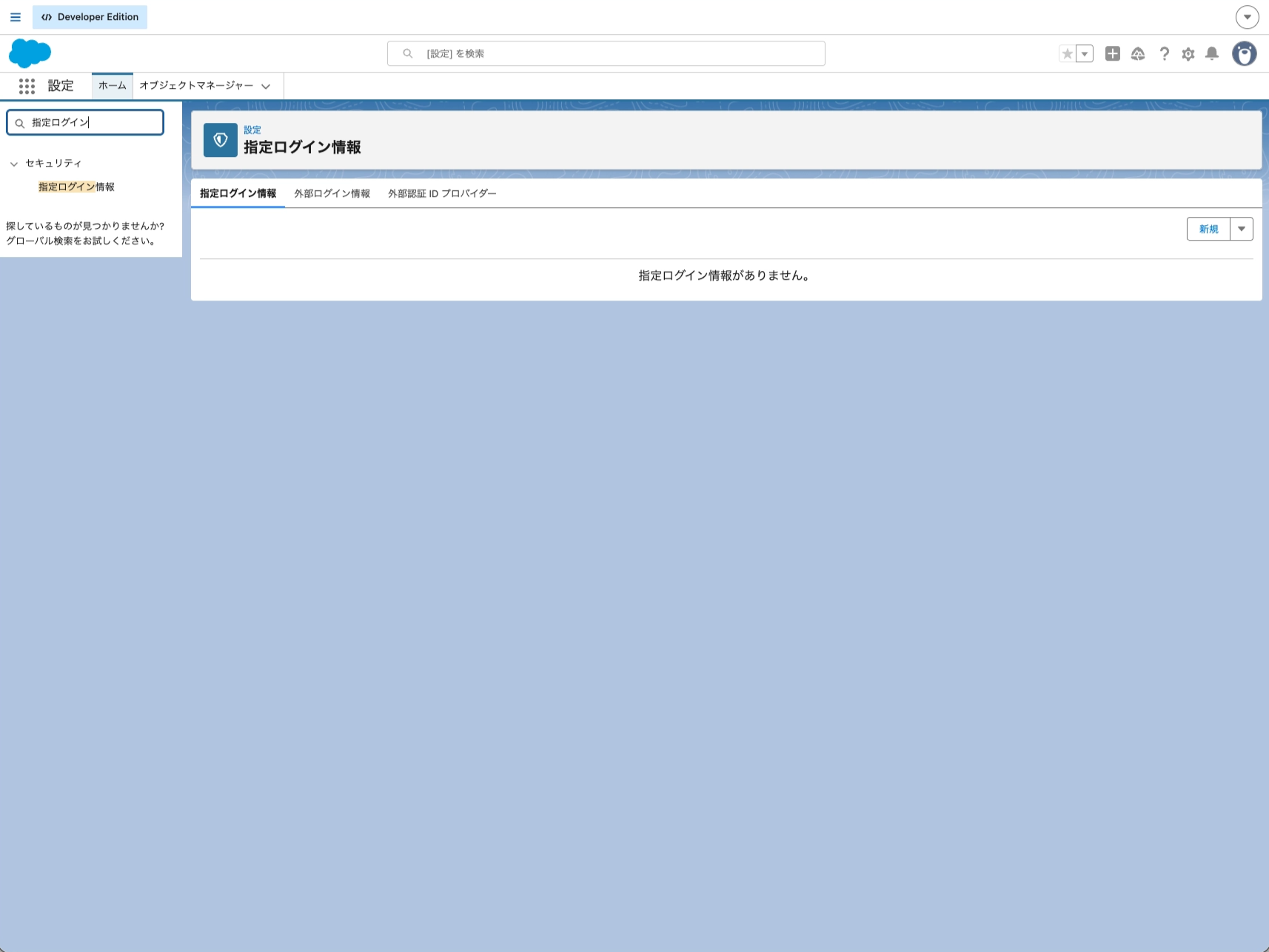
Task: Click the 設定 breadcrumb link in header
Action: (252, 130)
